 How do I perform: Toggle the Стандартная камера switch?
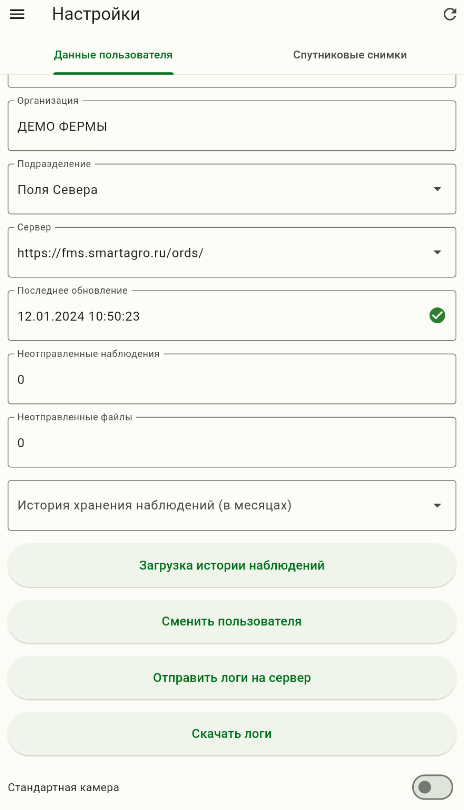pos(432,787)
